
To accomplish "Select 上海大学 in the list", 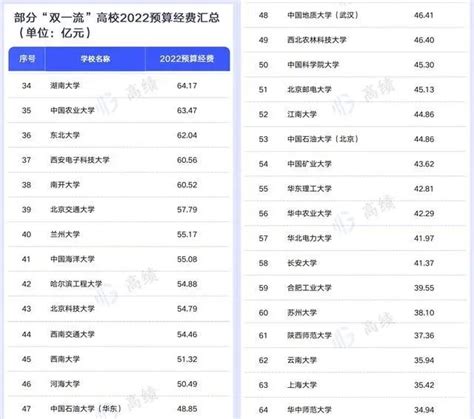I will (302, 385).
